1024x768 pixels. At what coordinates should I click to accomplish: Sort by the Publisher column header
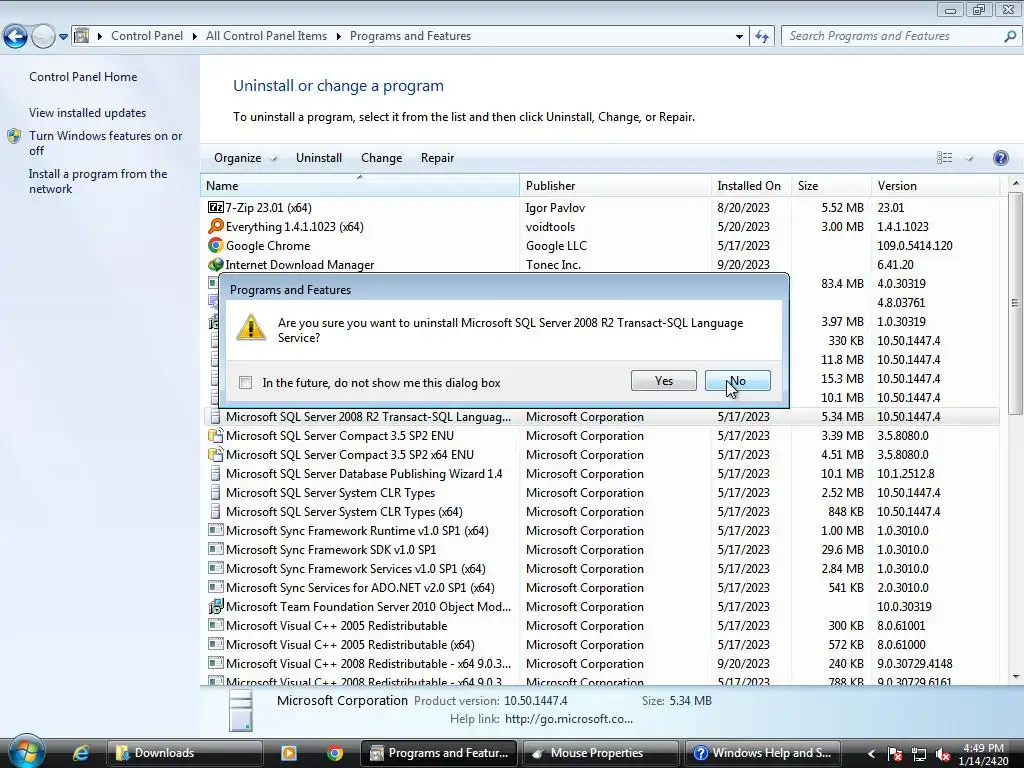[615, 185]
